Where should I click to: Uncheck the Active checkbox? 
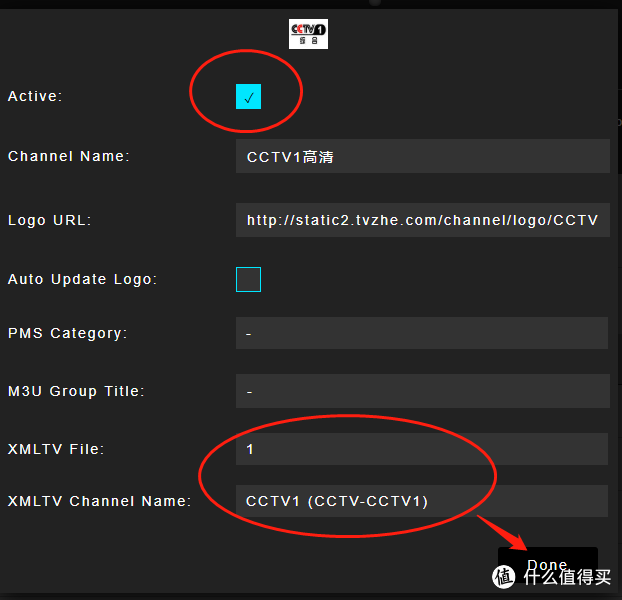click(248, 96)
